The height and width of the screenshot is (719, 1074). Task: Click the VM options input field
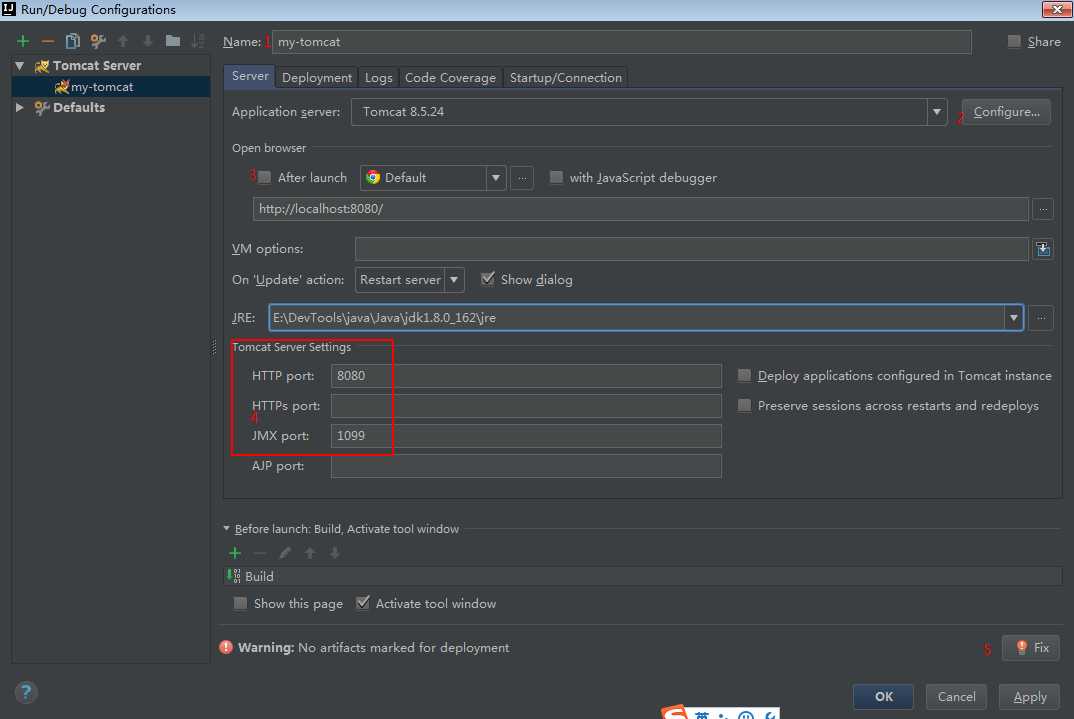click(692, 249)
